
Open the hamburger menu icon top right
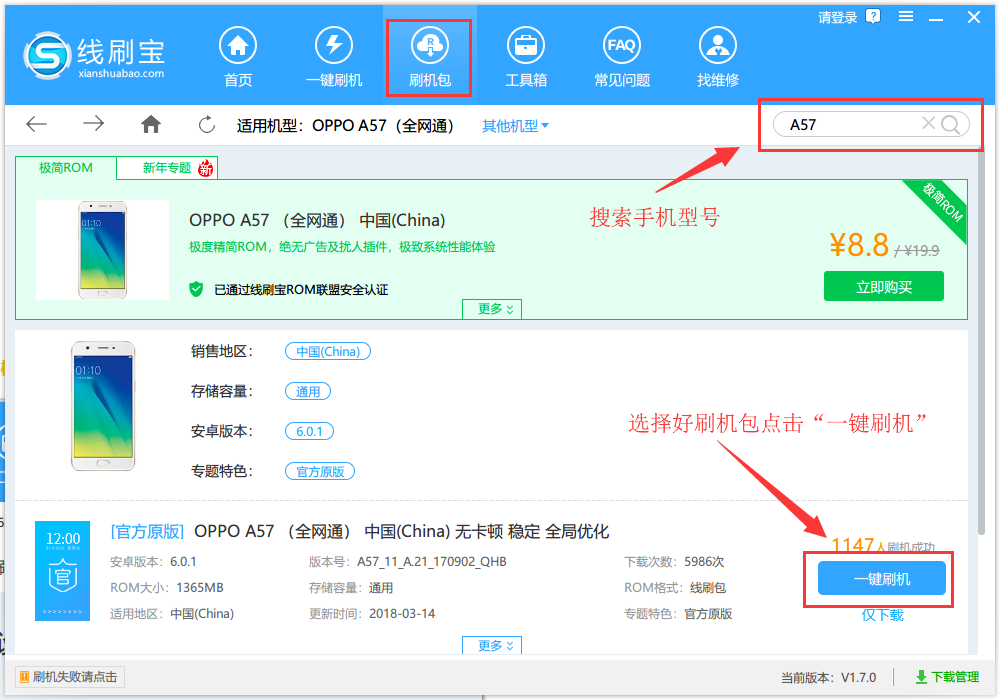click(906, 16)
